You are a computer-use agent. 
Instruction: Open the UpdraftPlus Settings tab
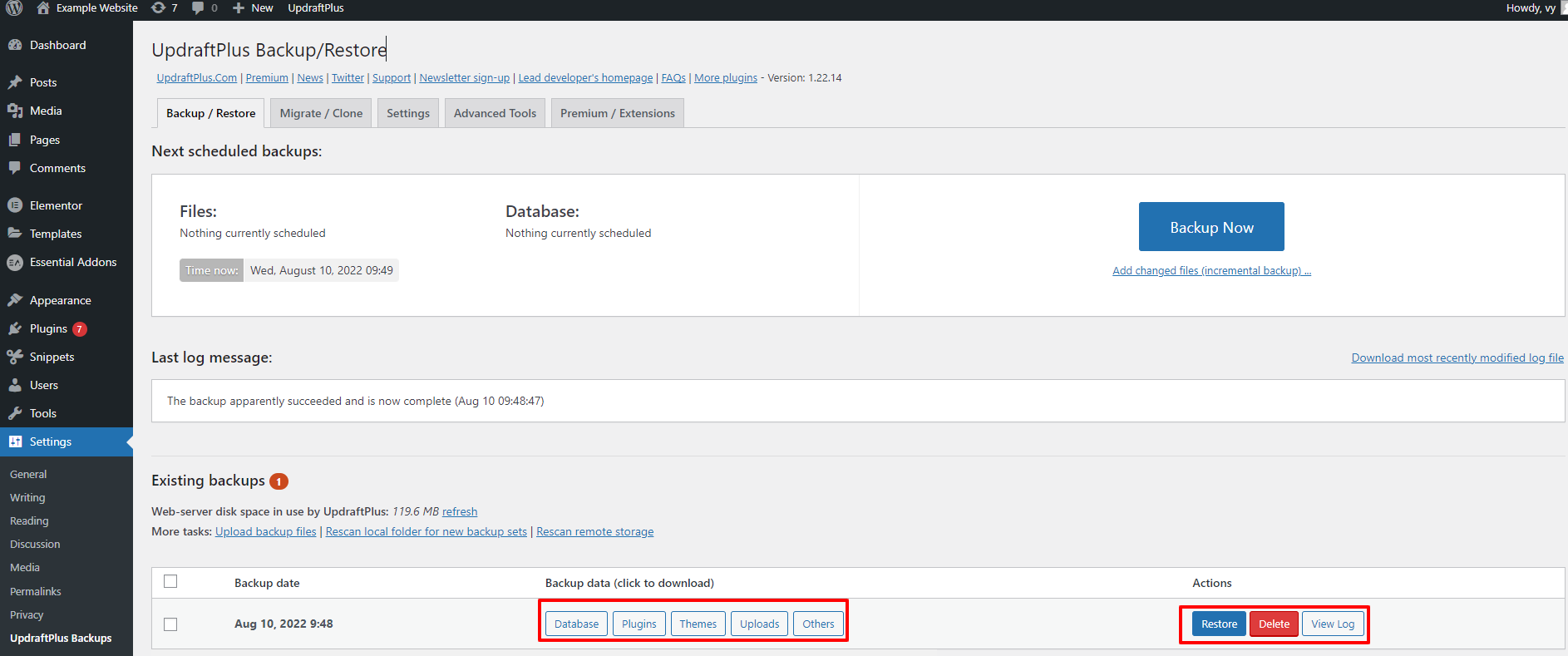click(408, 113)
